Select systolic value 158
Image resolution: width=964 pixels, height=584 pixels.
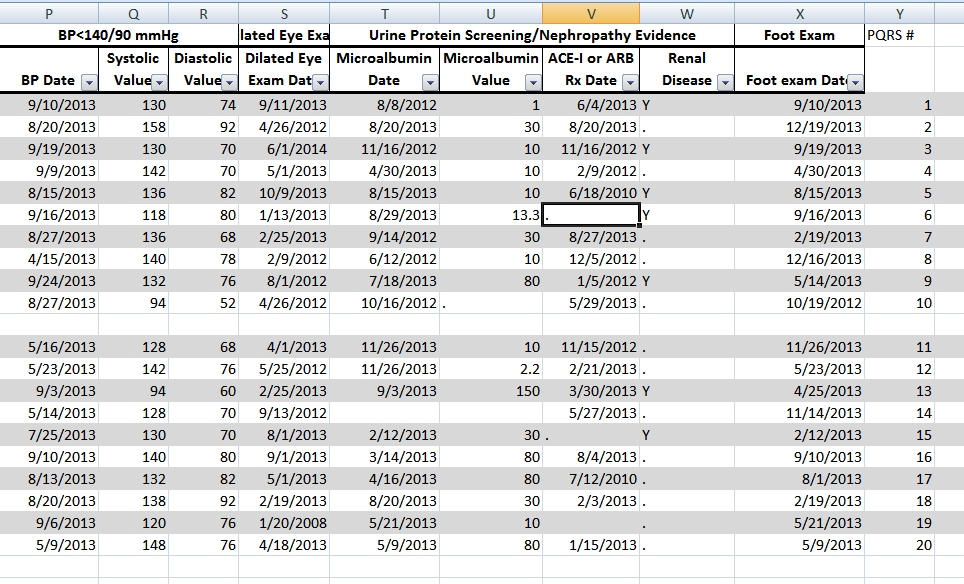coord(133,127)
